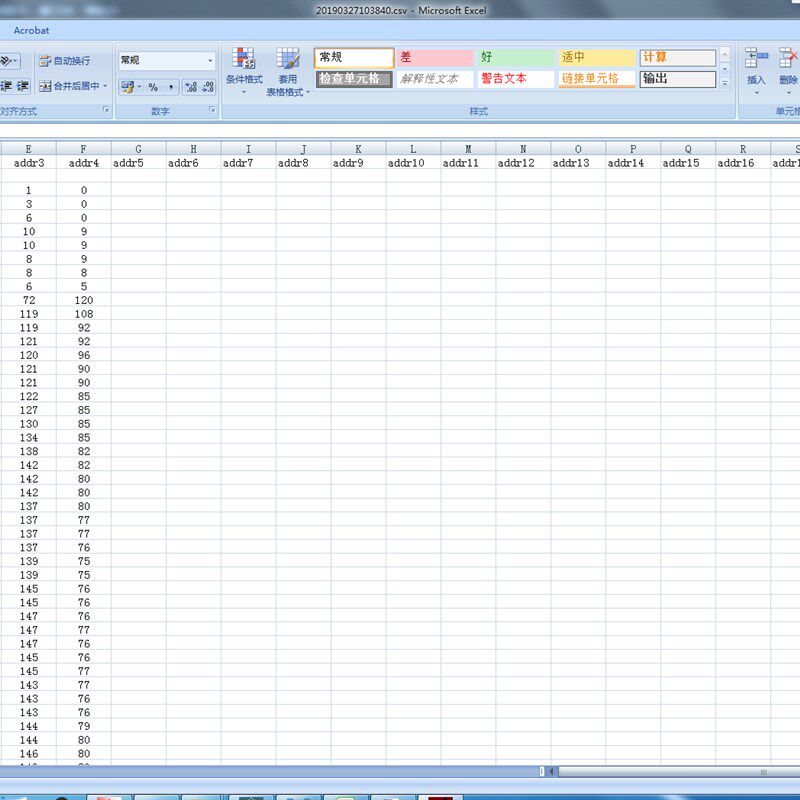Viewport: 800px width, 800px height.
Task: Select cell containing 72 in column E
Action: tap(29, 300)
